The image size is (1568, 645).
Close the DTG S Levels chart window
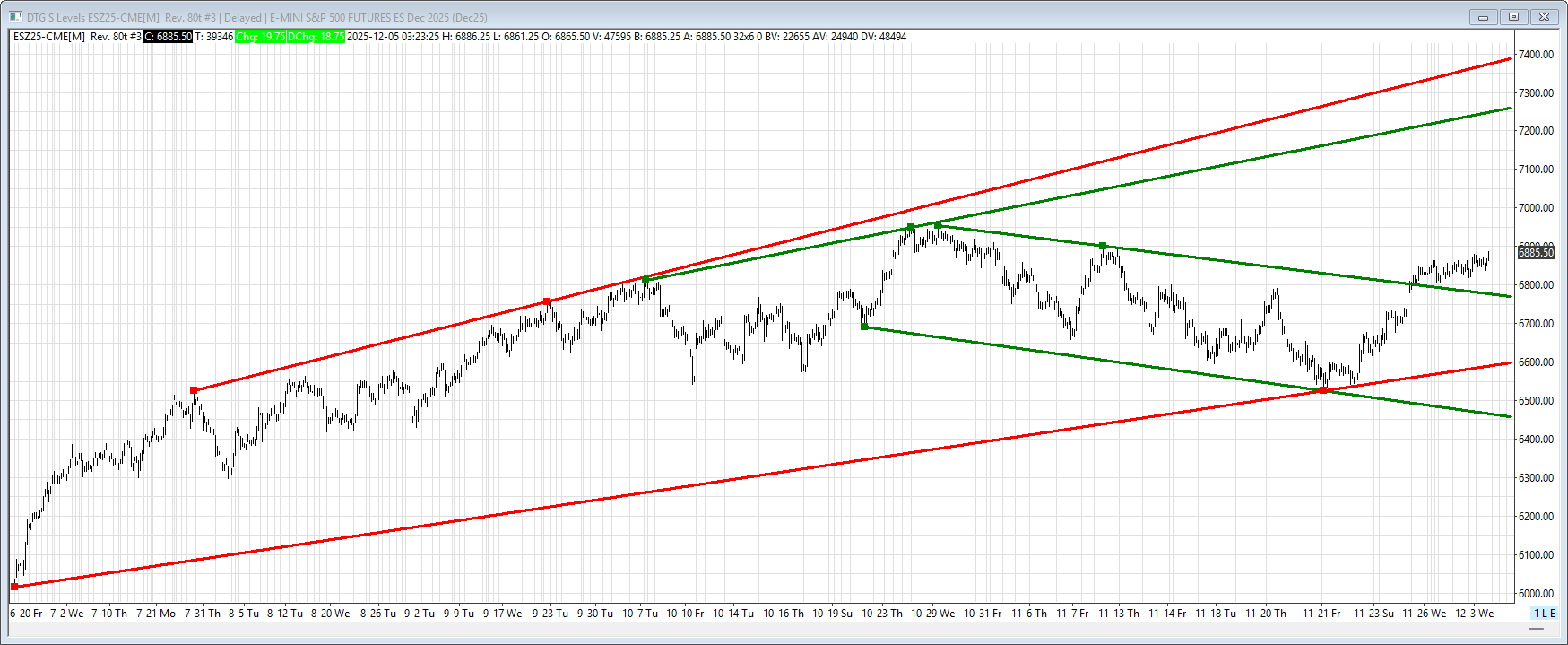coord(1545,17)
